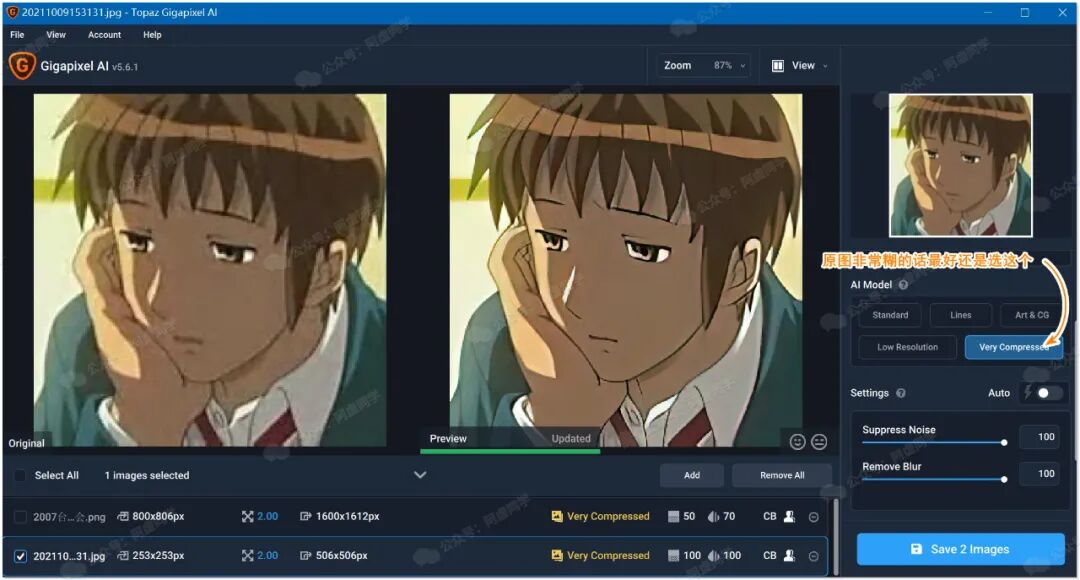The image size is (1080, 580).
Task: Click the scale icon in 202110 jpg row
Action: coord(247,555)
